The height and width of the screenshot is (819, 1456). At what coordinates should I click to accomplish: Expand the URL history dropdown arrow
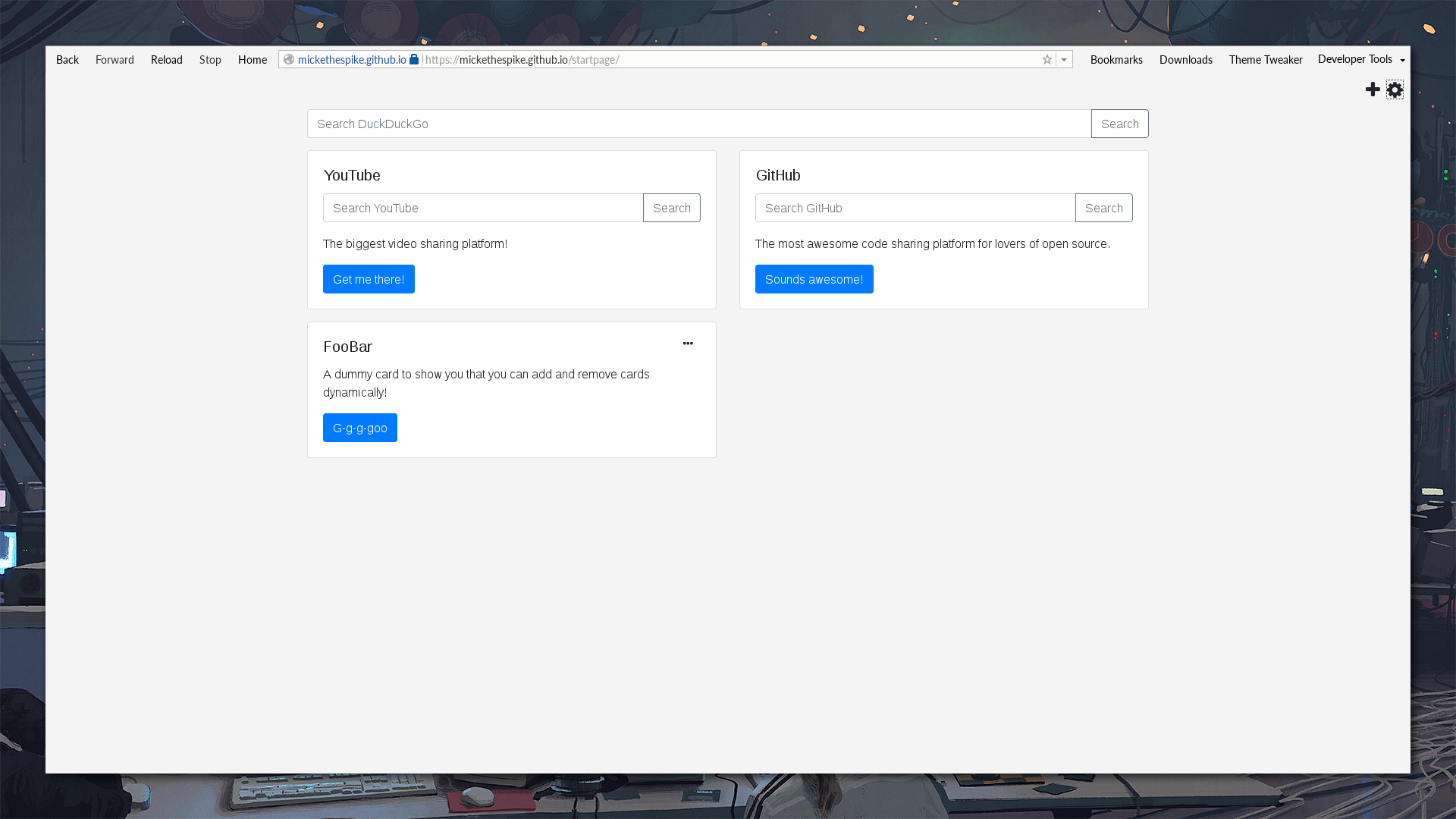click(1064, 60)
